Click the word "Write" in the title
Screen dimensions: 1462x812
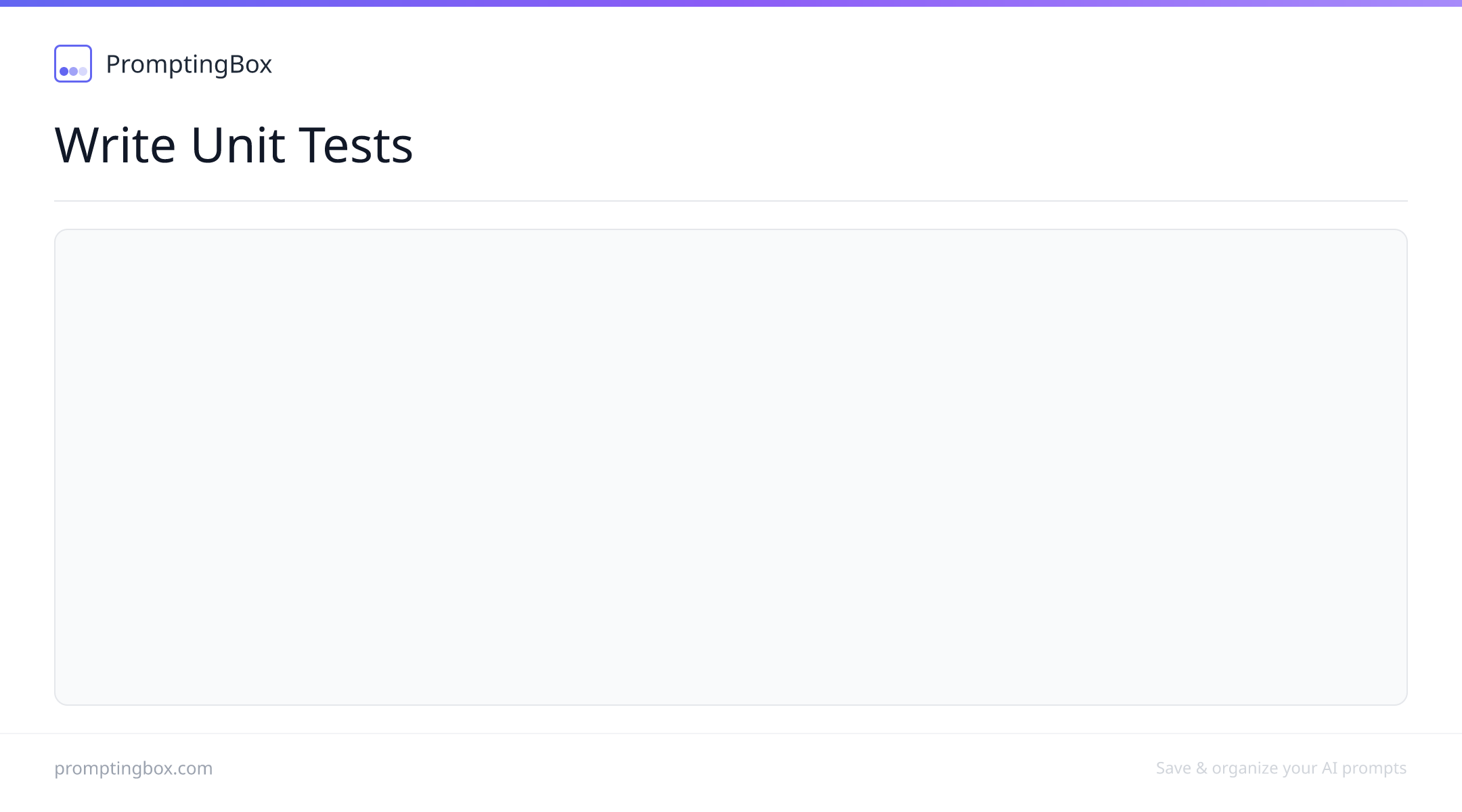pos(115,145)
